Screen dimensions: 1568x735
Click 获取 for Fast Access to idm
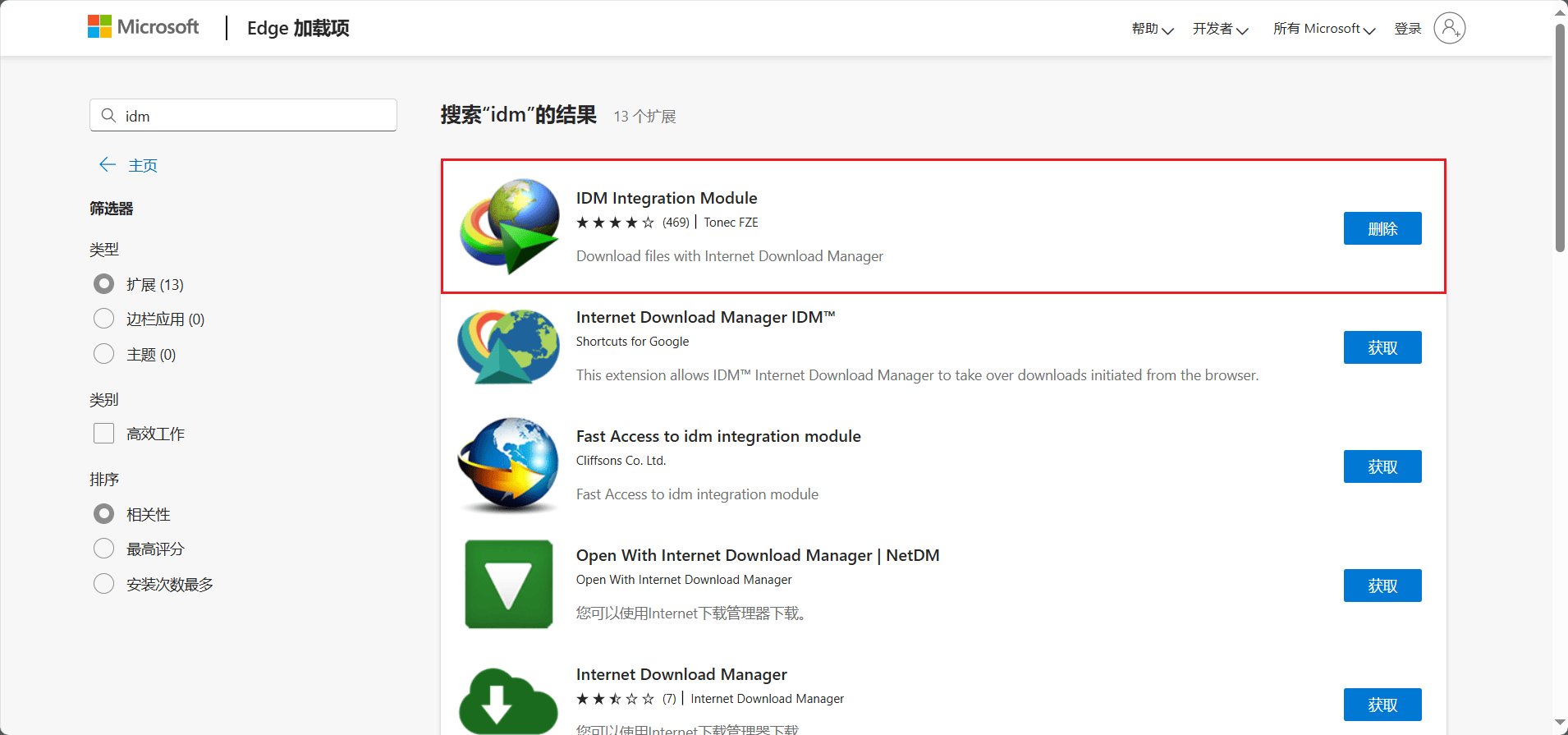click(1382, 466)
